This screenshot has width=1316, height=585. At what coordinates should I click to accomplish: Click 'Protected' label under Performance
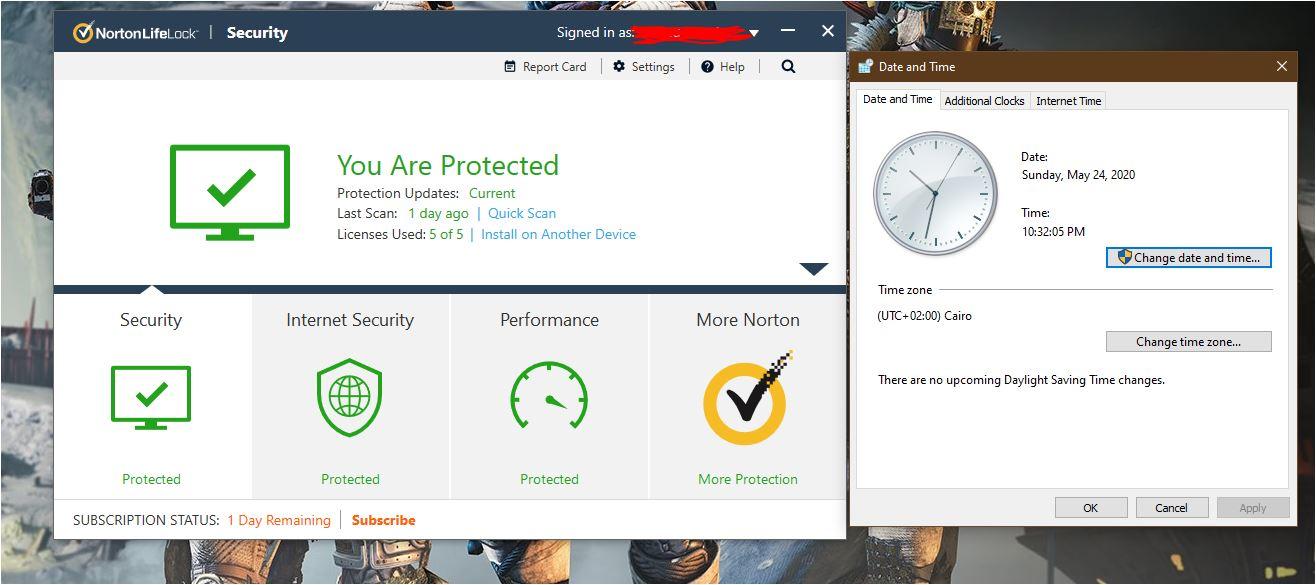[549, 479]
